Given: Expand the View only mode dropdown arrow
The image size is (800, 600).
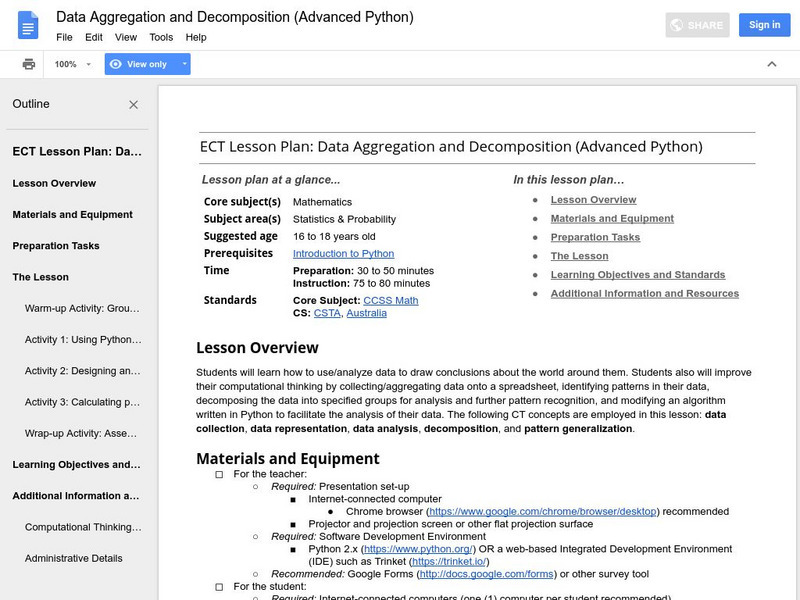Looking at the screenshot, I should tap(184, 64).
